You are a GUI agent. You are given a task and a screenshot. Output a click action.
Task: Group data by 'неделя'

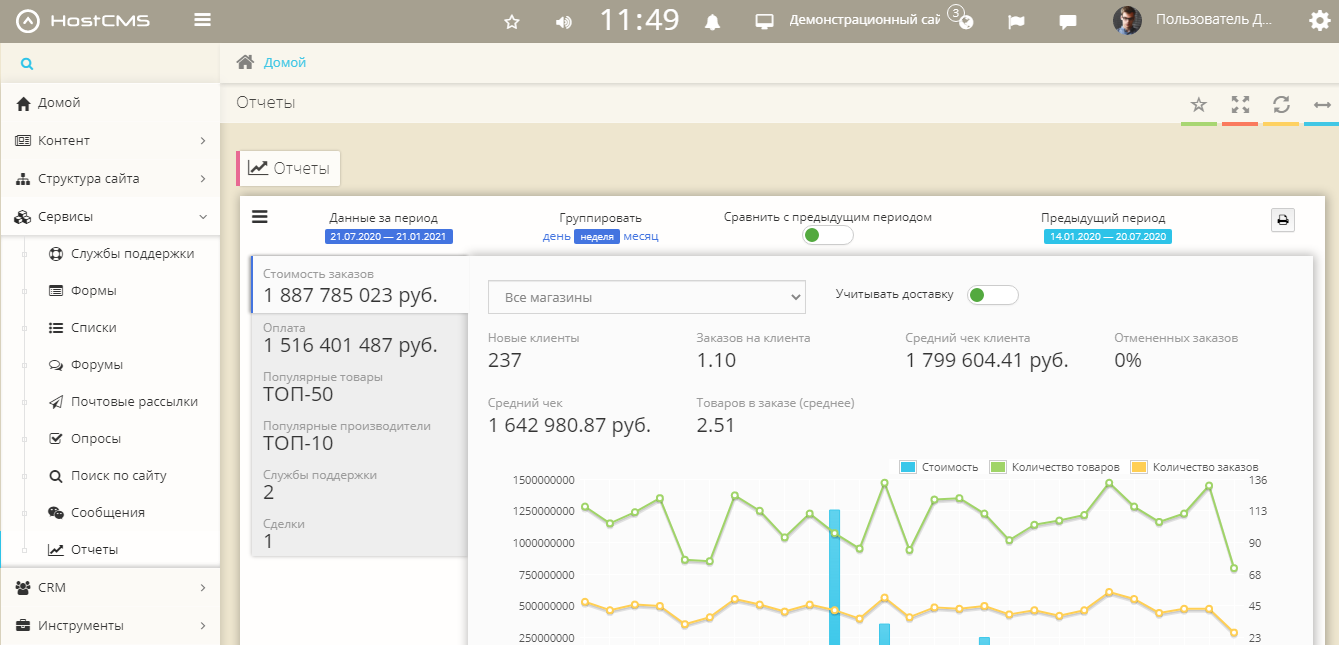597,237
